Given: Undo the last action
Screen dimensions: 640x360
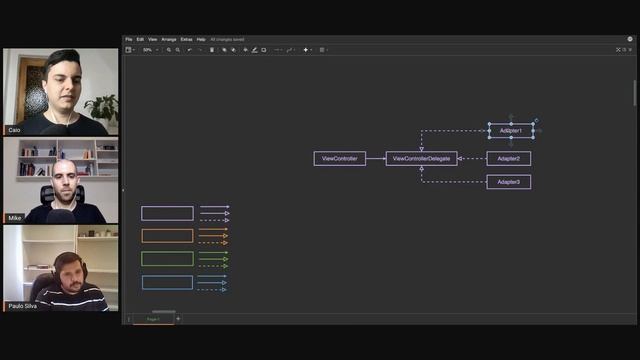Looking at the screenshot, I should (x=189, y=50).
